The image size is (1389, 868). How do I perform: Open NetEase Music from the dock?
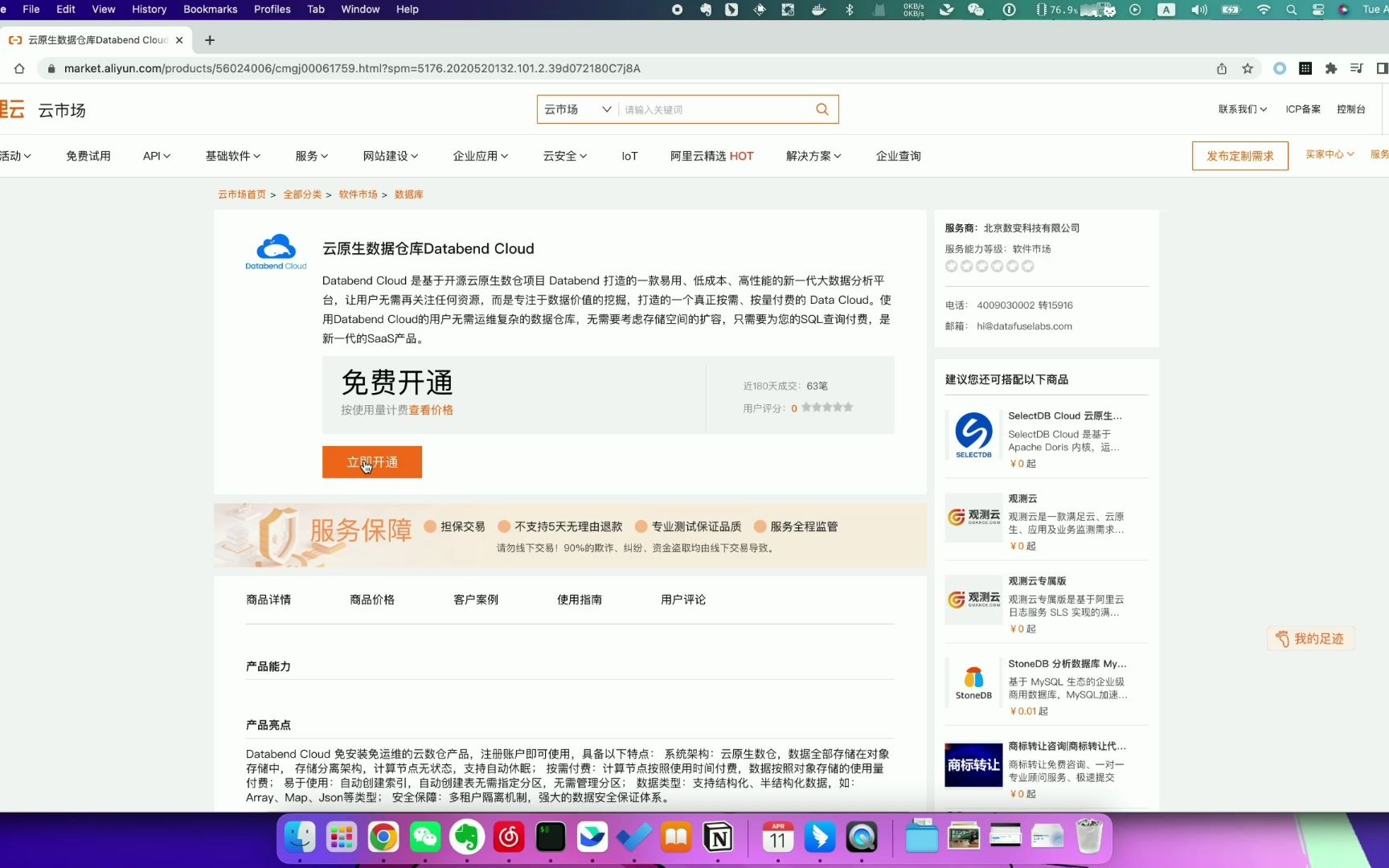(x=509, y=837)
